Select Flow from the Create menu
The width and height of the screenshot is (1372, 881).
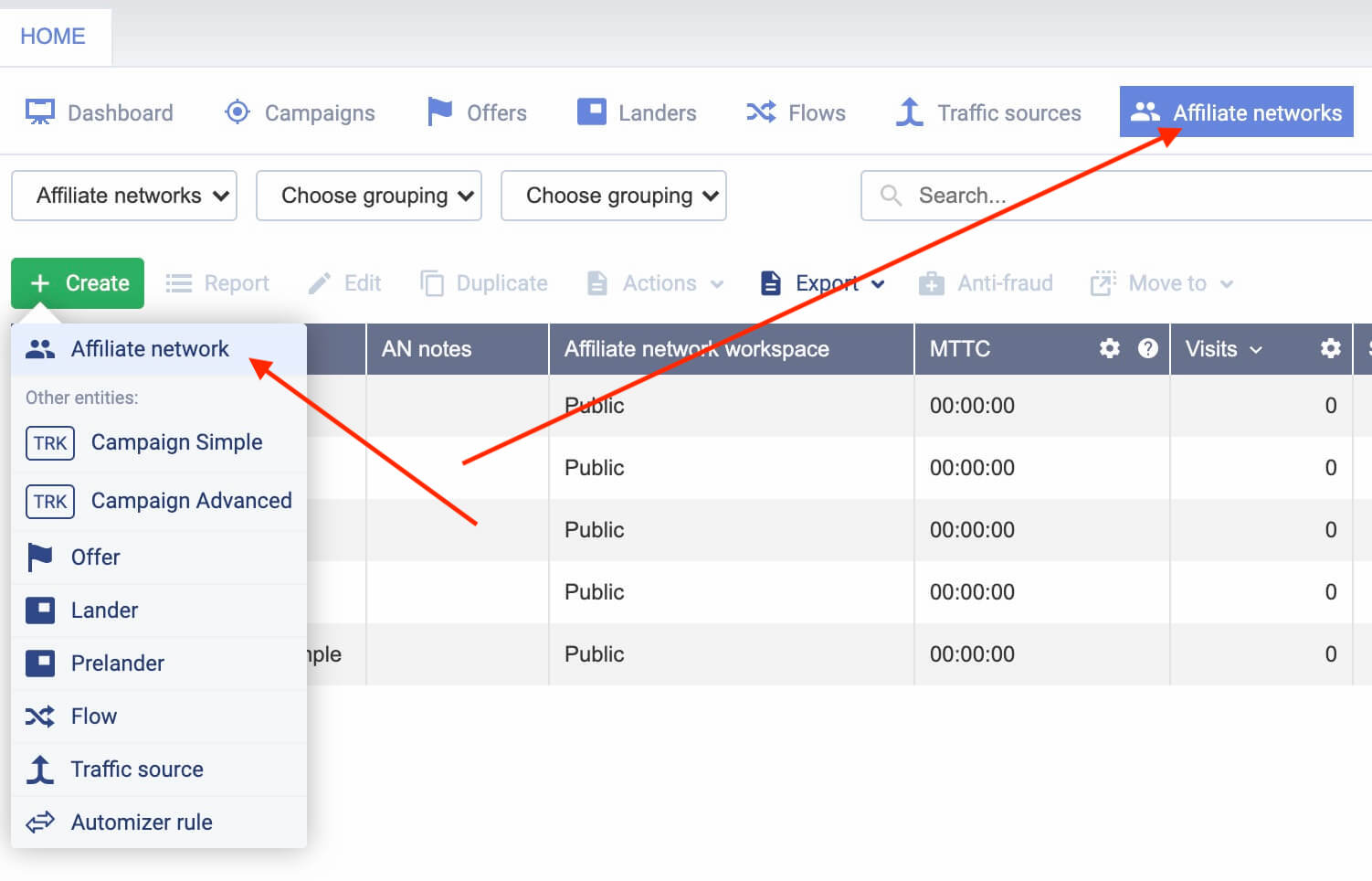(93, 716)
